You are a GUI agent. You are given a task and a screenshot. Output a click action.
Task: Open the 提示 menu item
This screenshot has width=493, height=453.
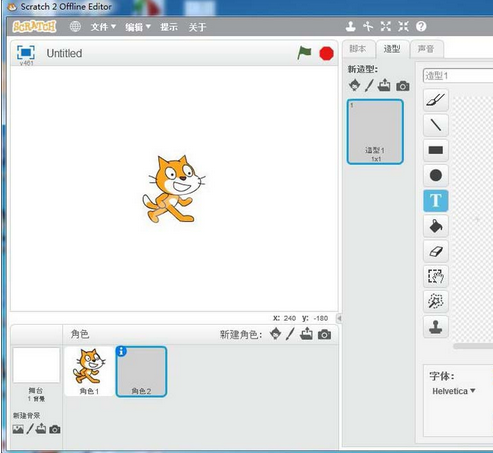169,27
